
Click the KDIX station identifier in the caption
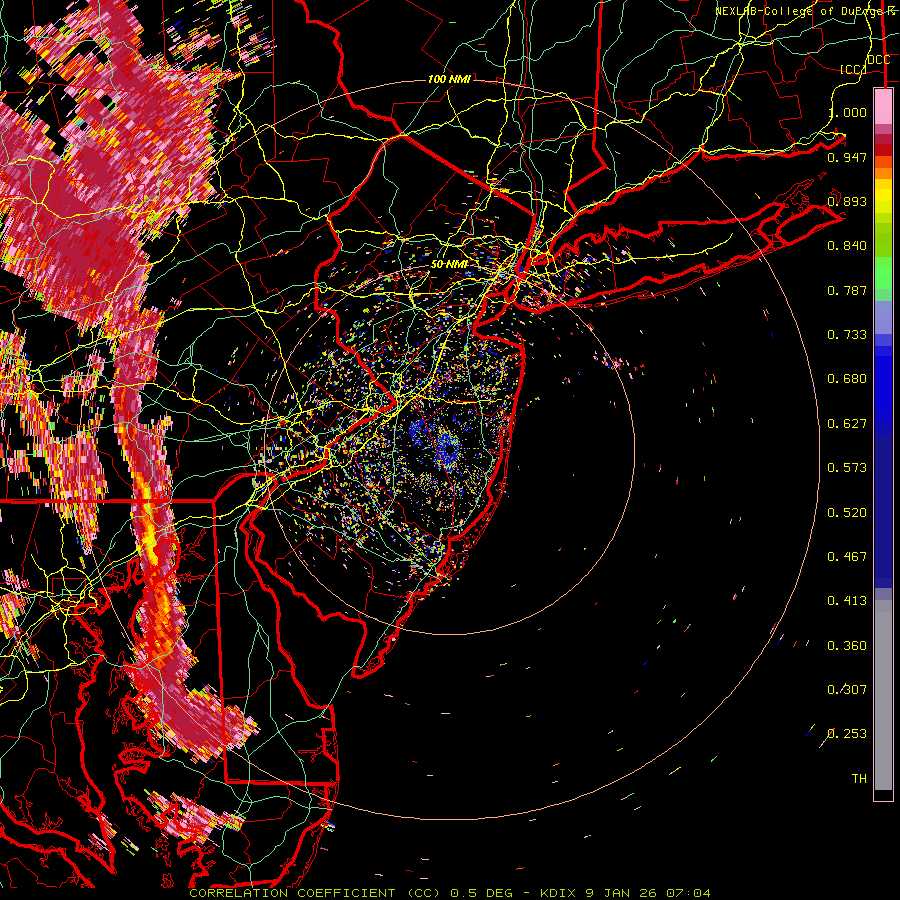click(557, 893)
